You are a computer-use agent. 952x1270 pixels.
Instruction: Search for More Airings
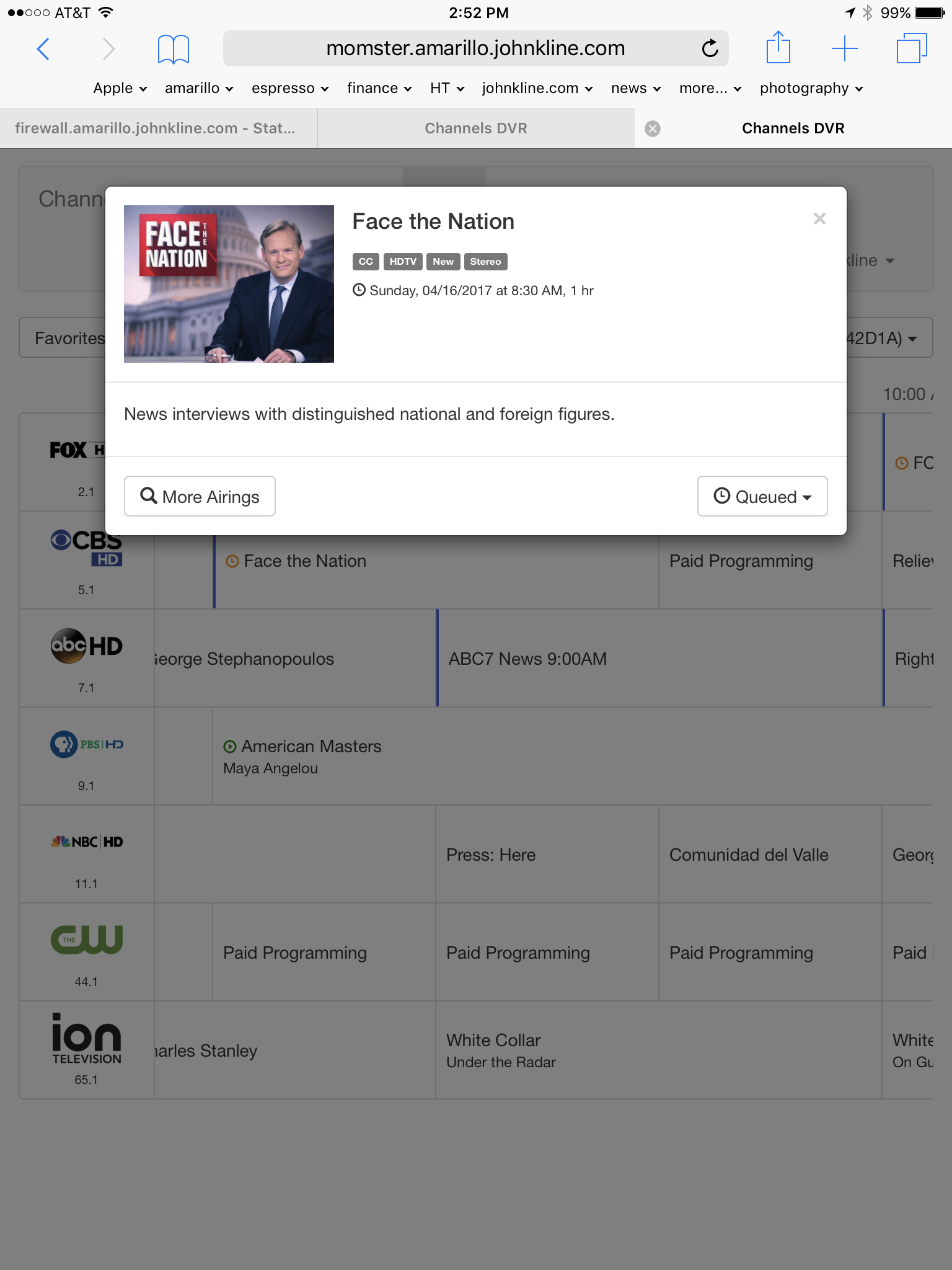(x=200, y=496)
